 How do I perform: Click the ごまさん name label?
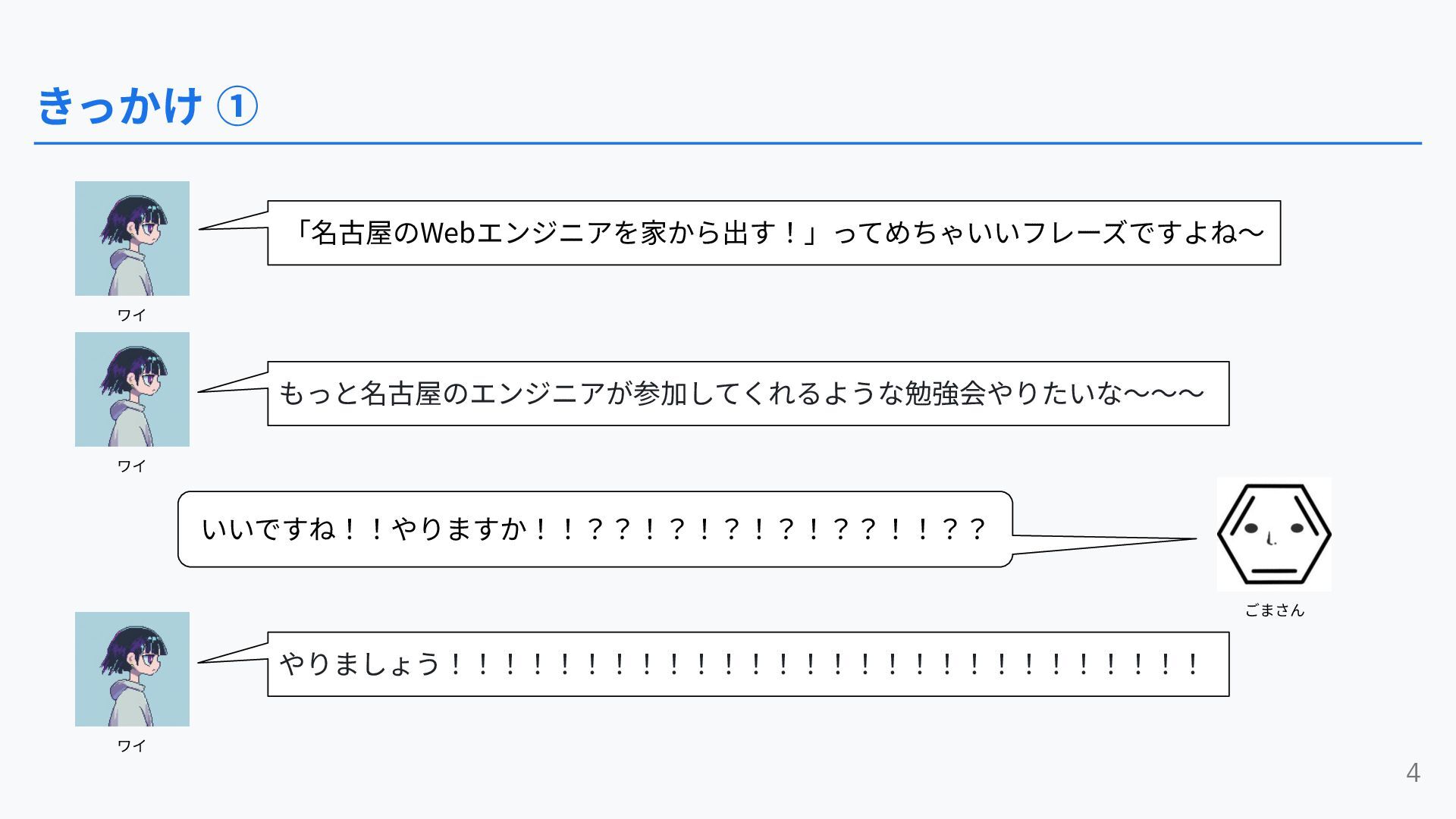pos(1274,610)
